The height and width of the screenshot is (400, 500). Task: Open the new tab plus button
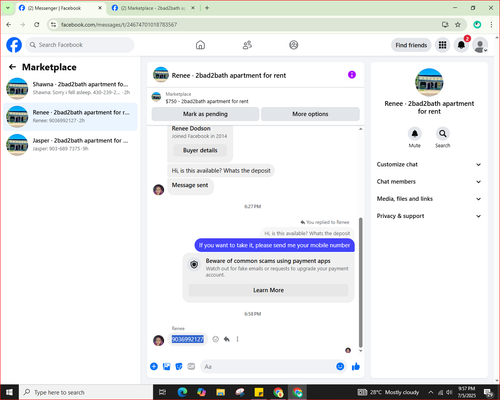(x=207, y=8)
